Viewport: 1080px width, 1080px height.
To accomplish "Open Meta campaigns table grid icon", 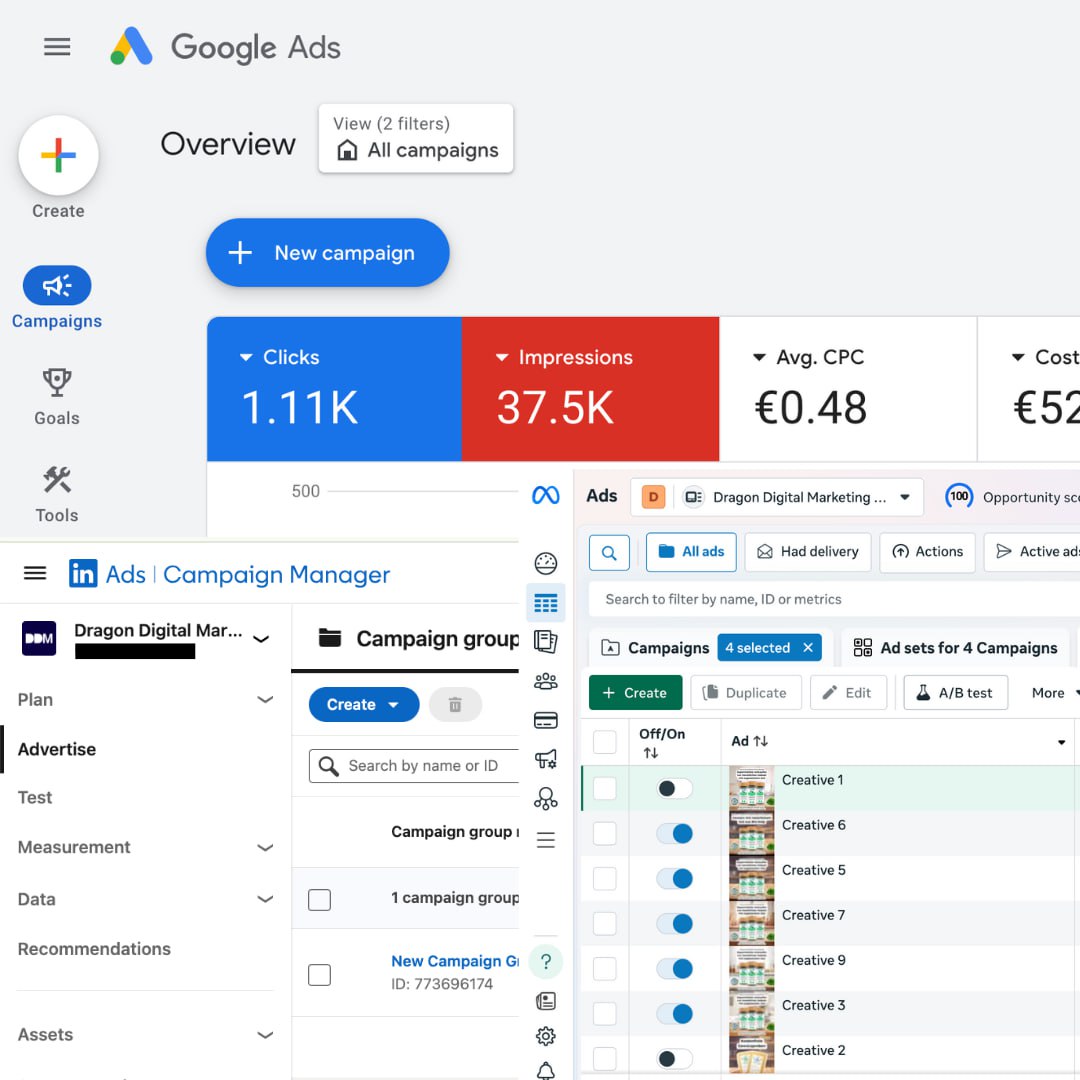I will click(546, 603).
